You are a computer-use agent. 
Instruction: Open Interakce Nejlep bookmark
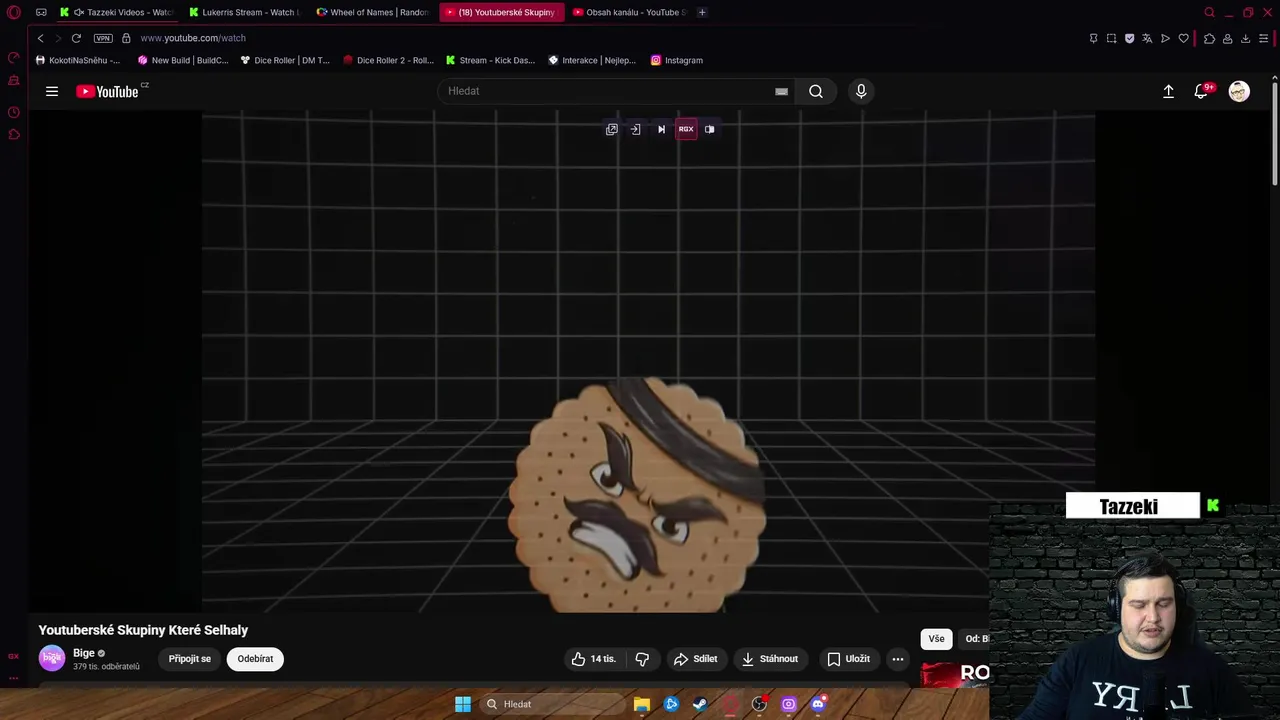(592, 60)
